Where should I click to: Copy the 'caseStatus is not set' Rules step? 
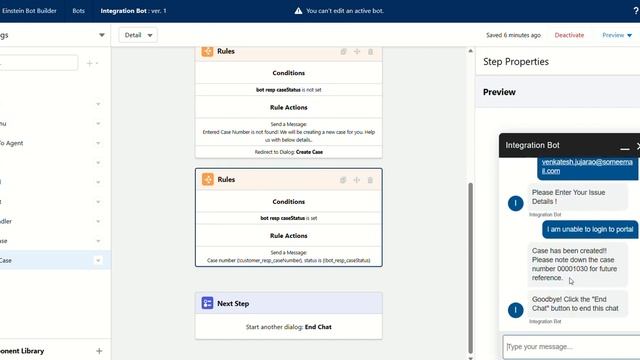click(x=343, y=51)
